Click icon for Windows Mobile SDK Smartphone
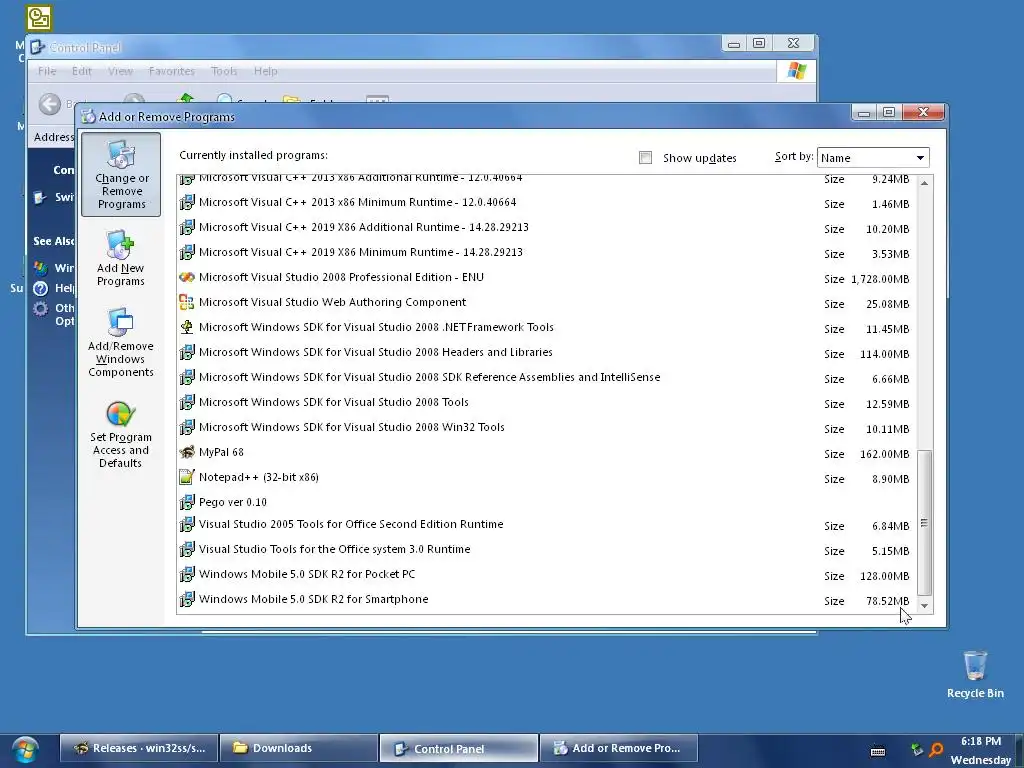 pyautogui.click(x=187, y=599)
